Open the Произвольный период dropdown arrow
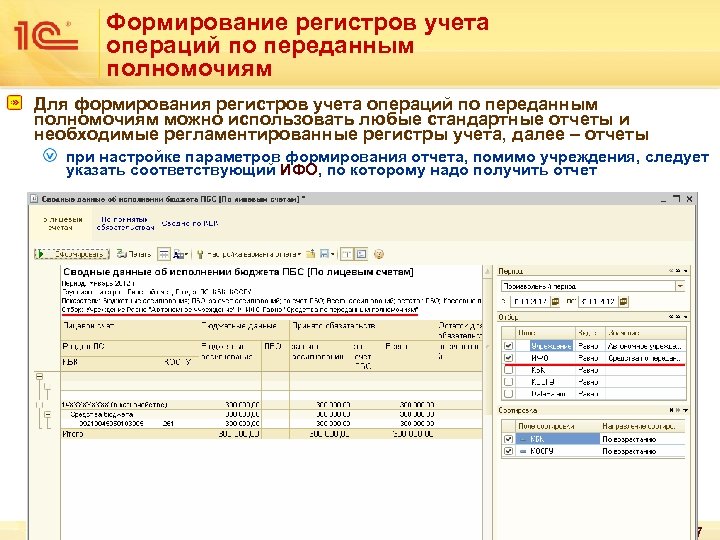Image resolution: width=720 pixels, height=540 pixels. (681, 286)
